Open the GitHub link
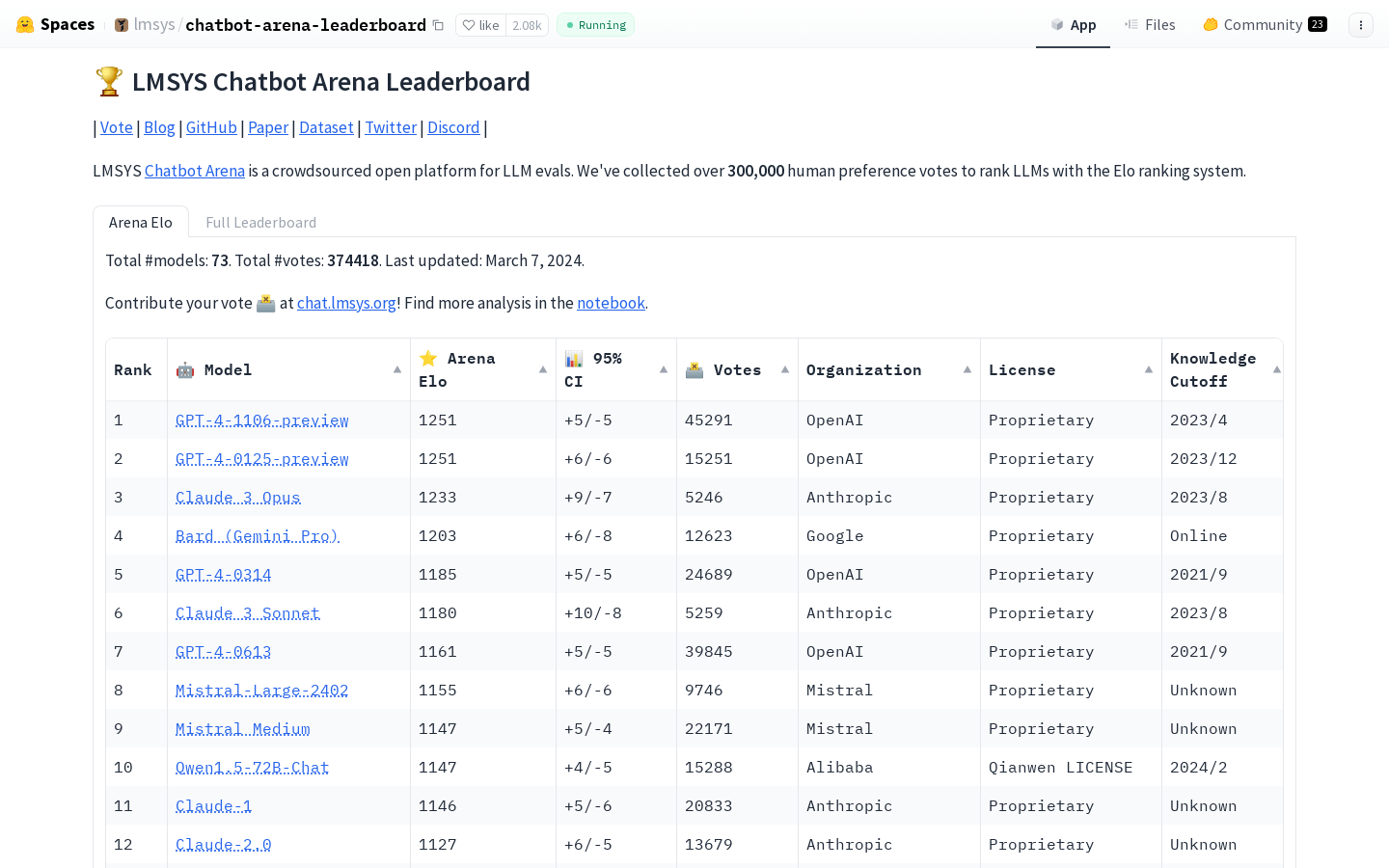Screen dimensions: 1389x868 211,126
